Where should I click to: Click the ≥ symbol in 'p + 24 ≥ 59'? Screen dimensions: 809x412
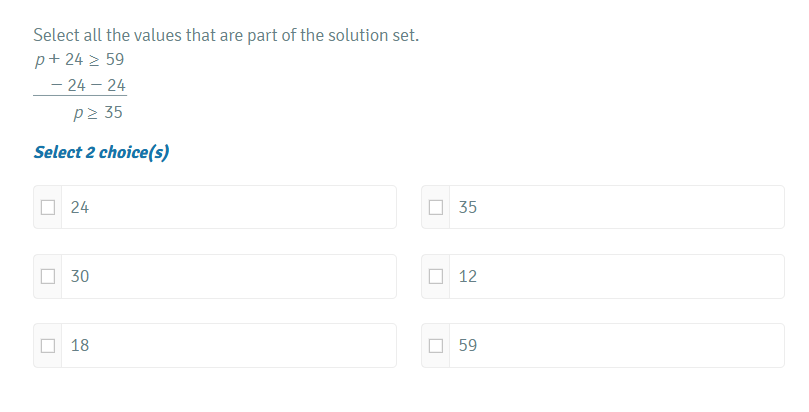[94, 60]
